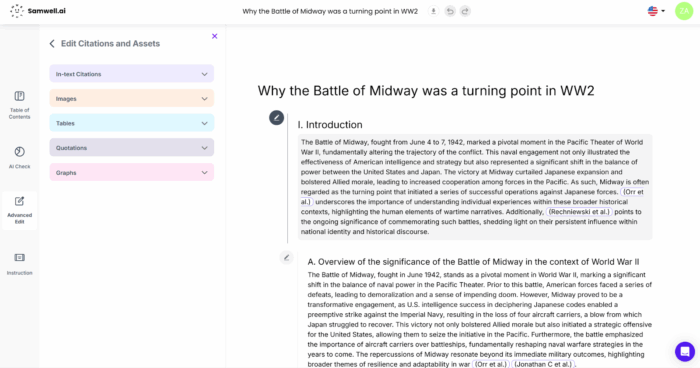Expand the Quotations section
Viewport: 700px width, 368px height.
pyautogui.click(x=132, y=147)
